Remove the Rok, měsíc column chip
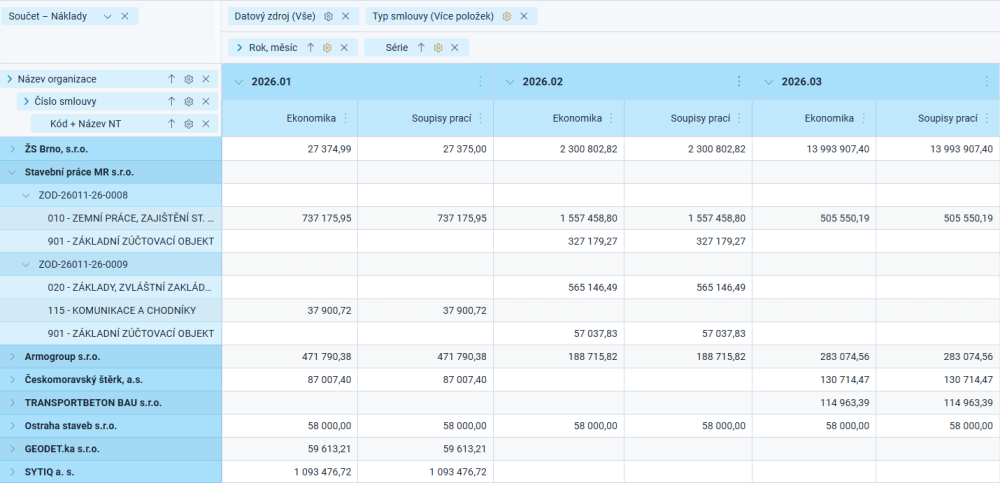This screenshot has height=483, width=1000. [344, 47]
